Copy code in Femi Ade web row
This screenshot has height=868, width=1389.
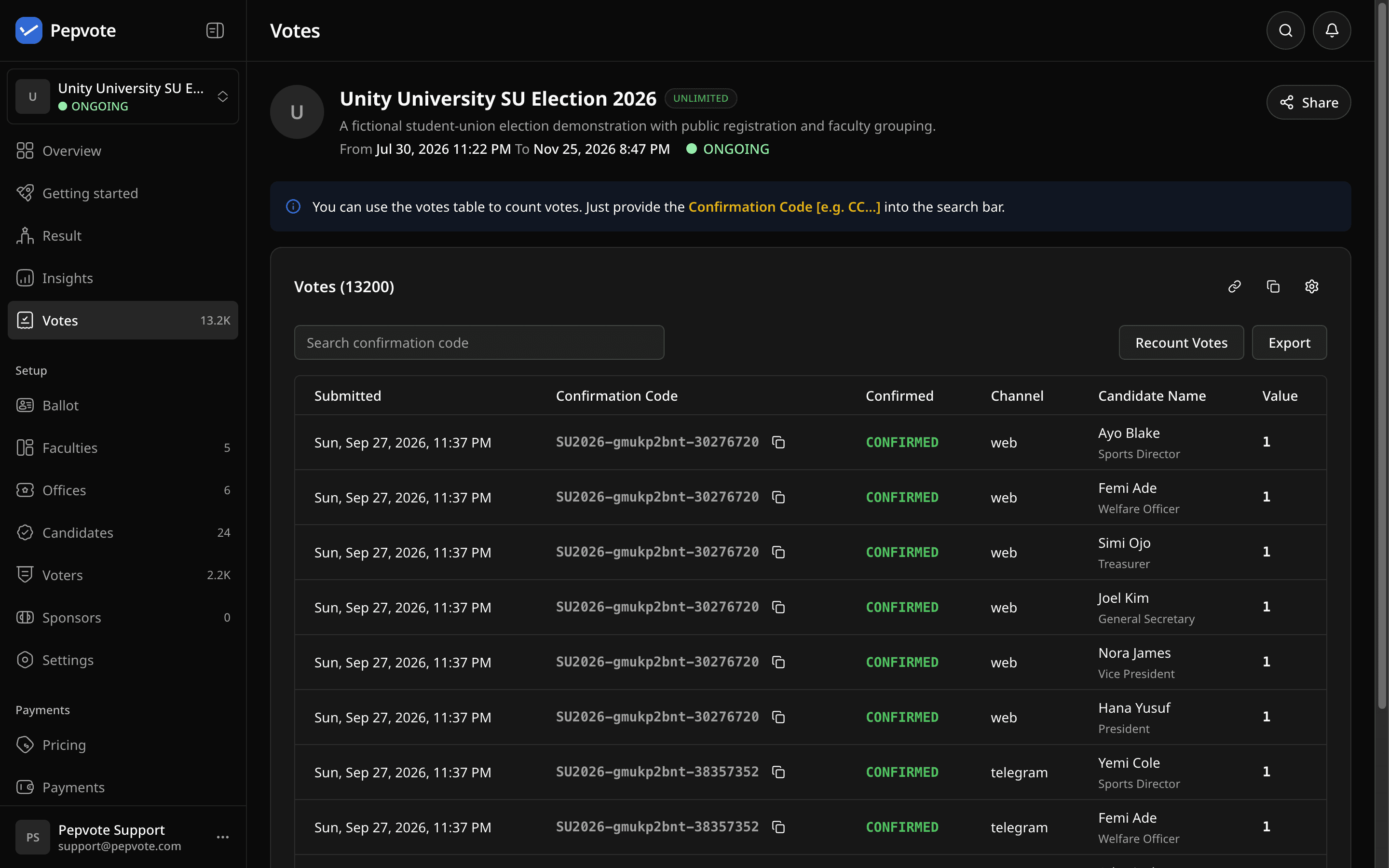click(778, 497)
